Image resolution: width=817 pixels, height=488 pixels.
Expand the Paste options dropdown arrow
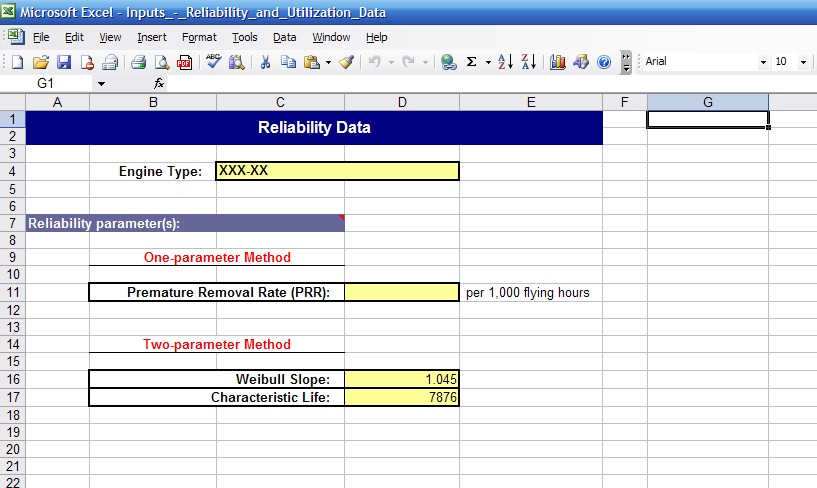(328, 62)
